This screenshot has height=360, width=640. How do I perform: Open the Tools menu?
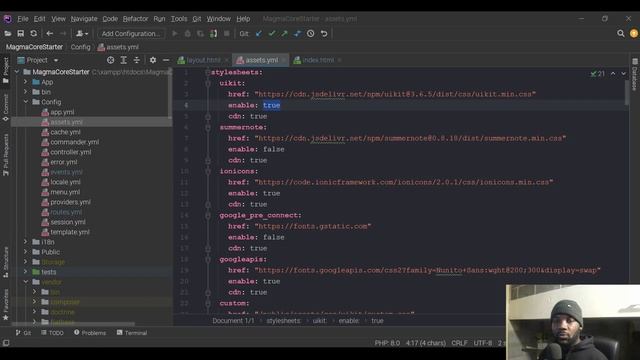click(x=179, y=19)
